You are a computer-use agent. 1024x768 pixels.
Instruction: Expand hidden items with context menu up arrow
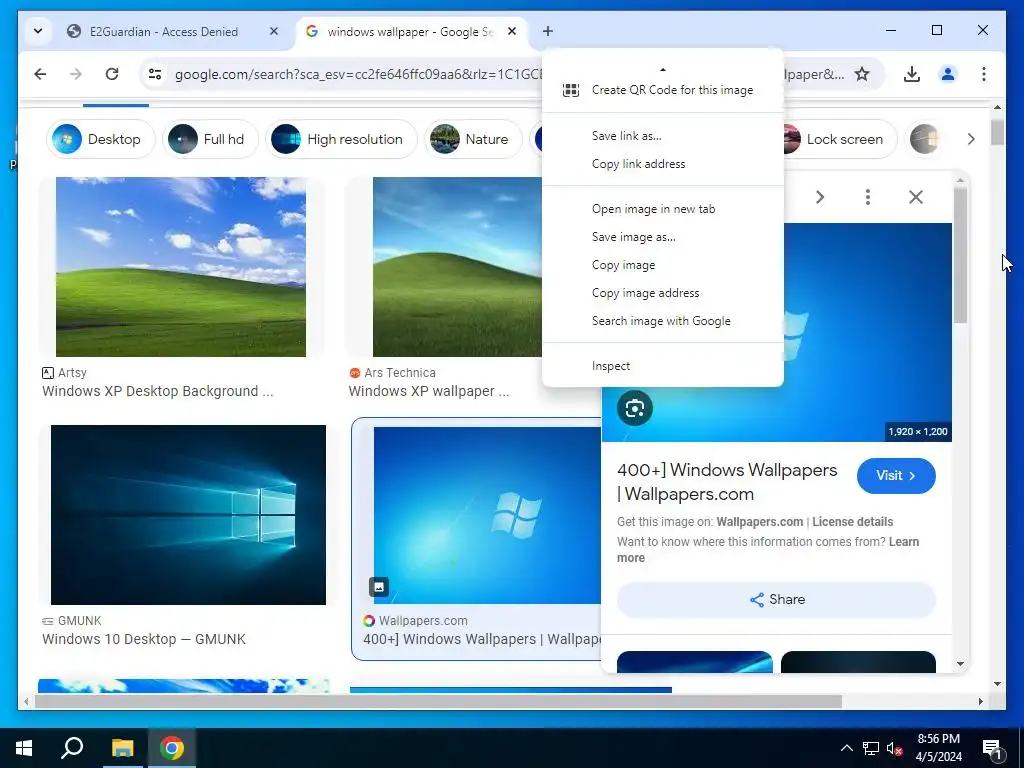(x=663, y=69)
